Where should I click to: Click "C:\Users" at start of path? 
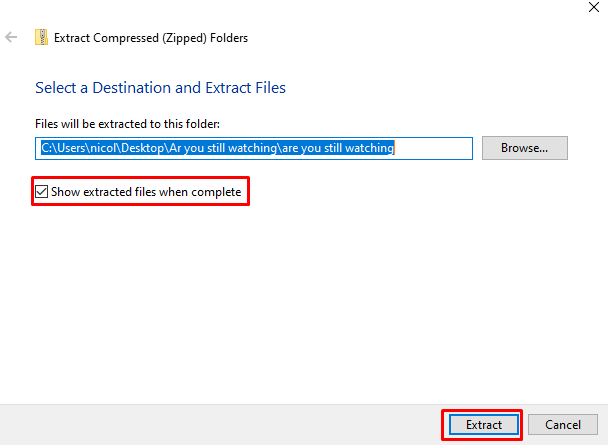click(62, 148)
